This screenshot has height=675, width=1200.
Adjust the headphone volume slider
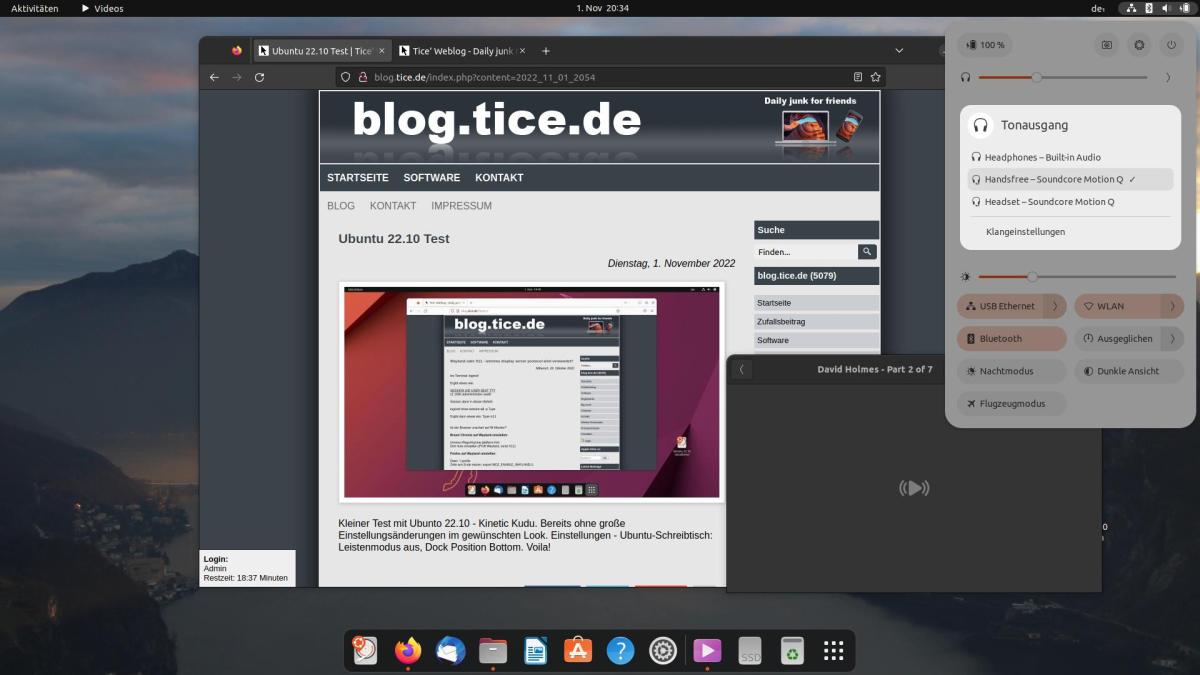point(1037,77)
